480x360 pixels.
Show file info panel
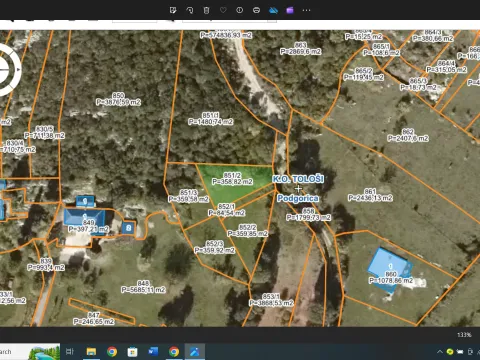pyautogui.click(x=239, y=10)
